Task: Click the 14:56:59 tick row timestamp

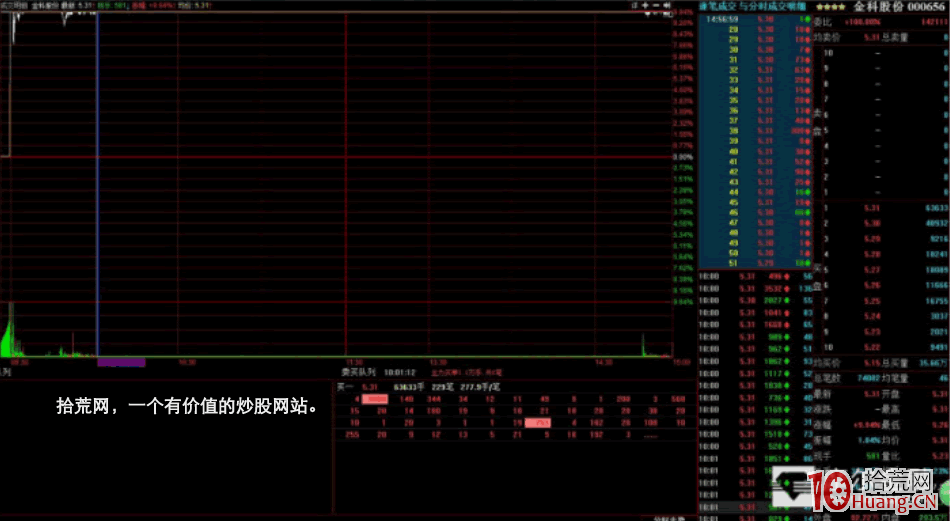Action: 722,19
